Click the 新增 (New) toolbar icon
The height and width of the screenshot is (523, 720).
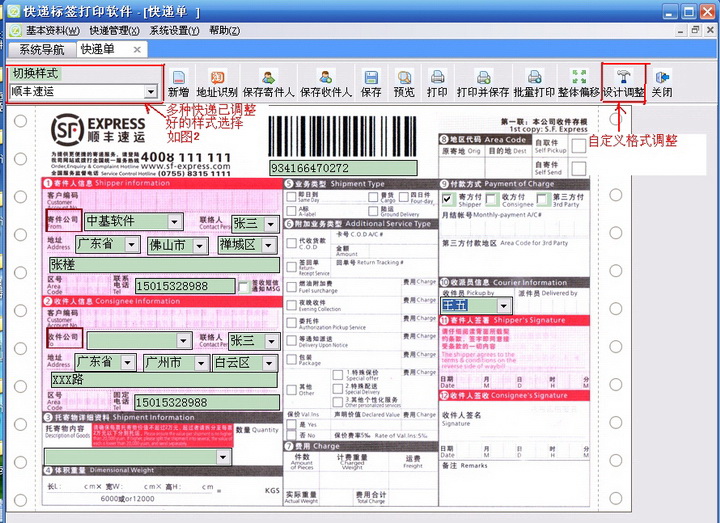coord(178,84)
